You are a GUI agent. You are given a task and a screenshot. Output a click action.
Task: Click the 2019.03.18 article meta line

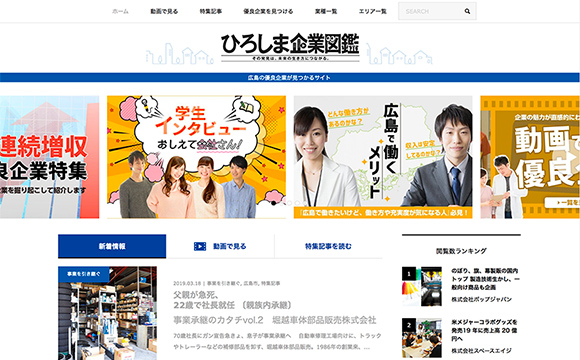(x=227, y=283)
